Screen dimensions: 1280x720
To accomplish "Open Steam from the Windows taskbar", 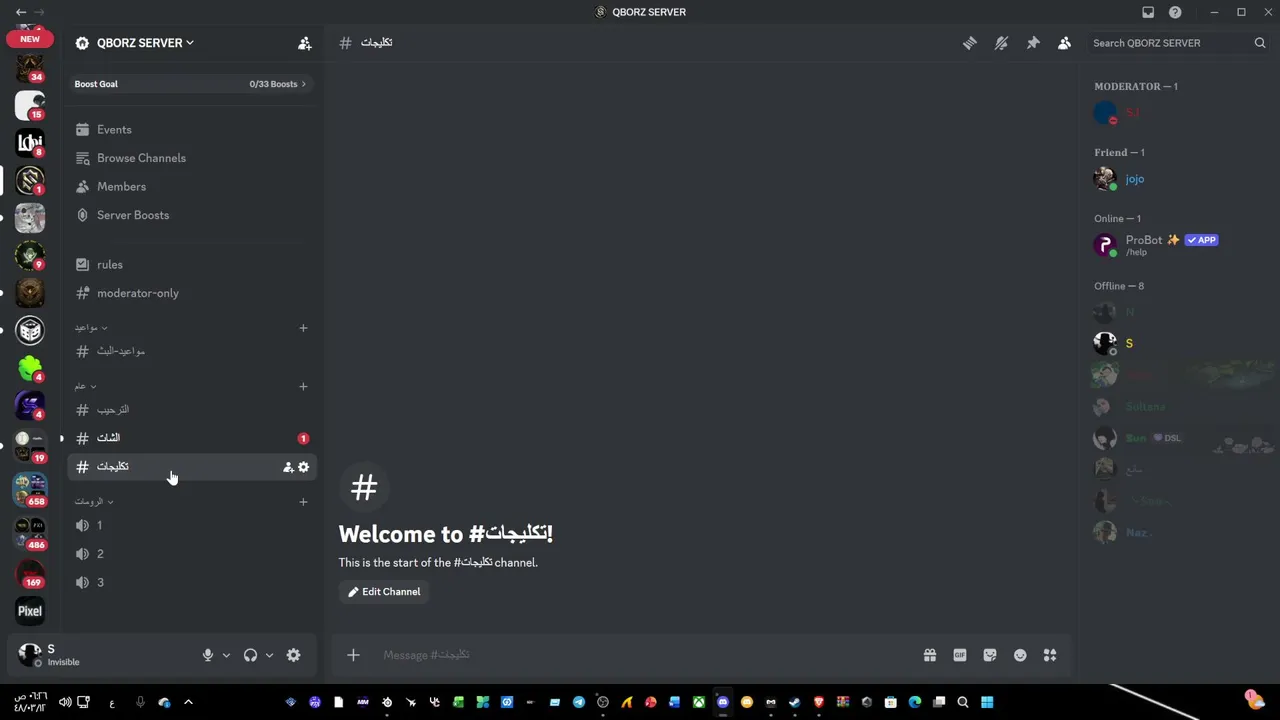I will [x=795, y=702].
